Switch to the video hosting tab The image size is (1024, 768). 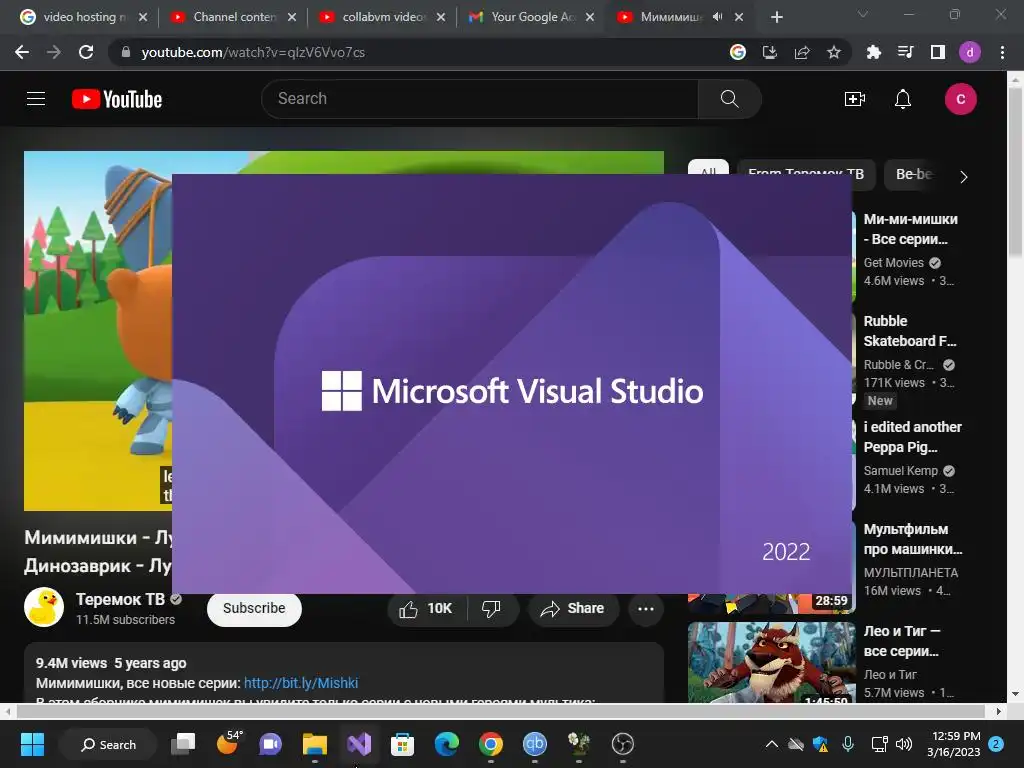[84, 17]
